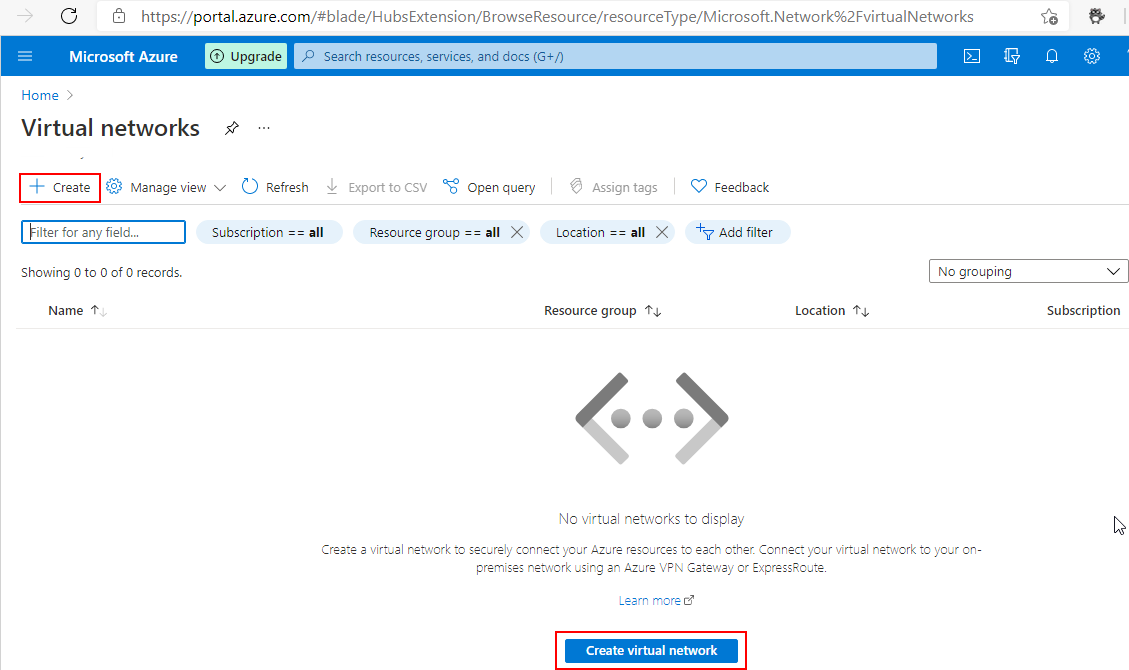1129x670 pixels.
Task: Open query in Resource Graph Explorer
Action: click(x=489, y=187)
